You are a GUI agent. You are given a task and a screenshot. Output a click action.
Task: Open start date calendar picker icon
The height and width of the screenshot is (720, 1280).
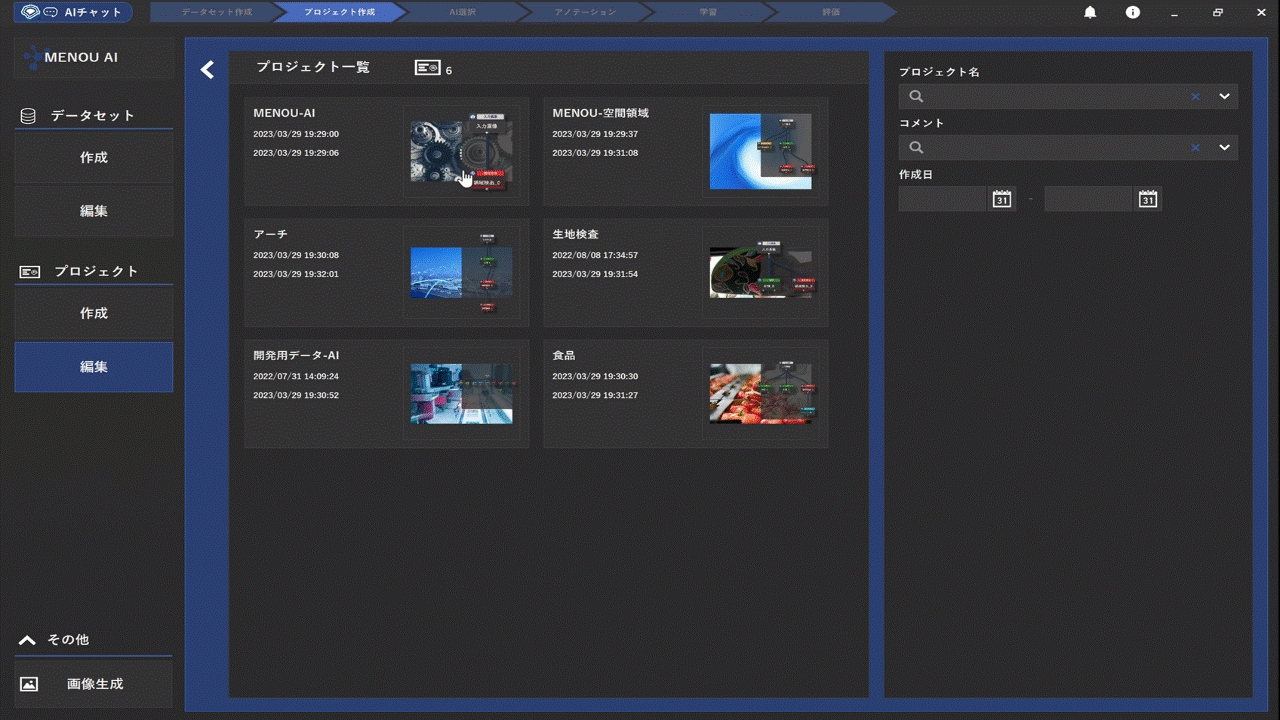[x=1002, y=199]
